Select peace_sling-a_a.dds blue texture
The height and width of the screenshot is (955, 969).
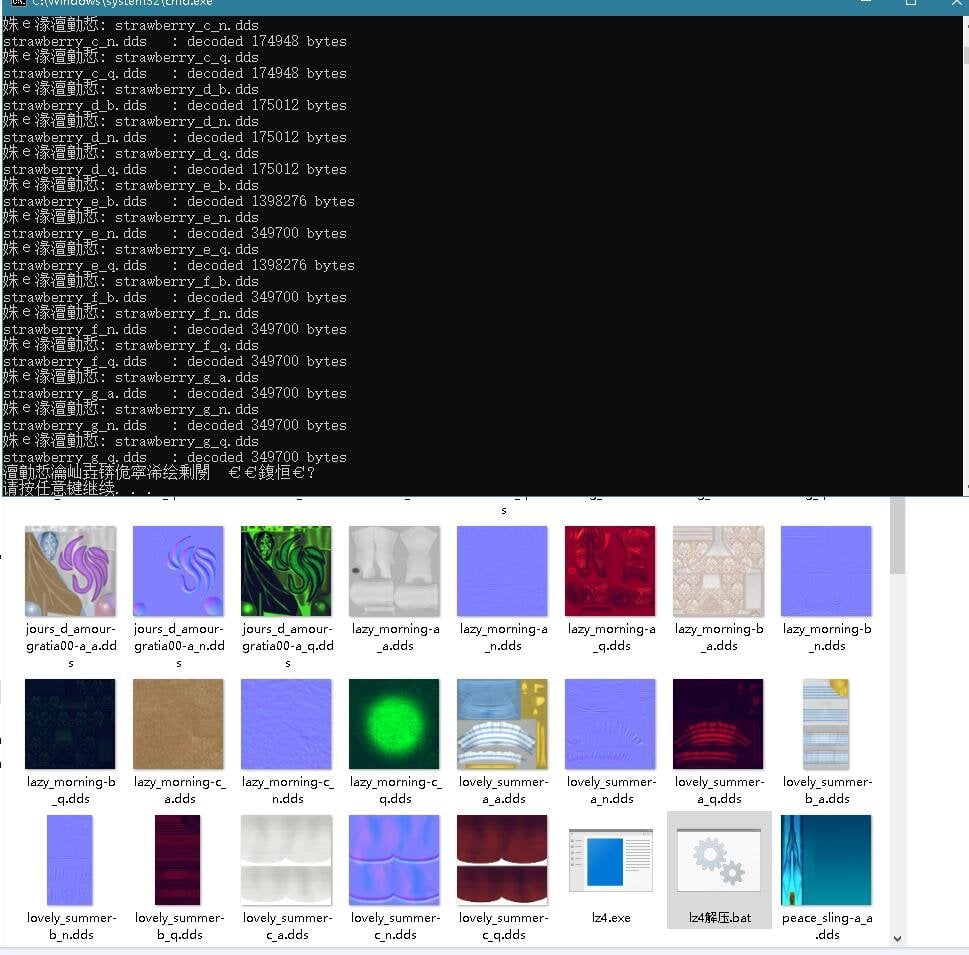[x=826, y=860]
